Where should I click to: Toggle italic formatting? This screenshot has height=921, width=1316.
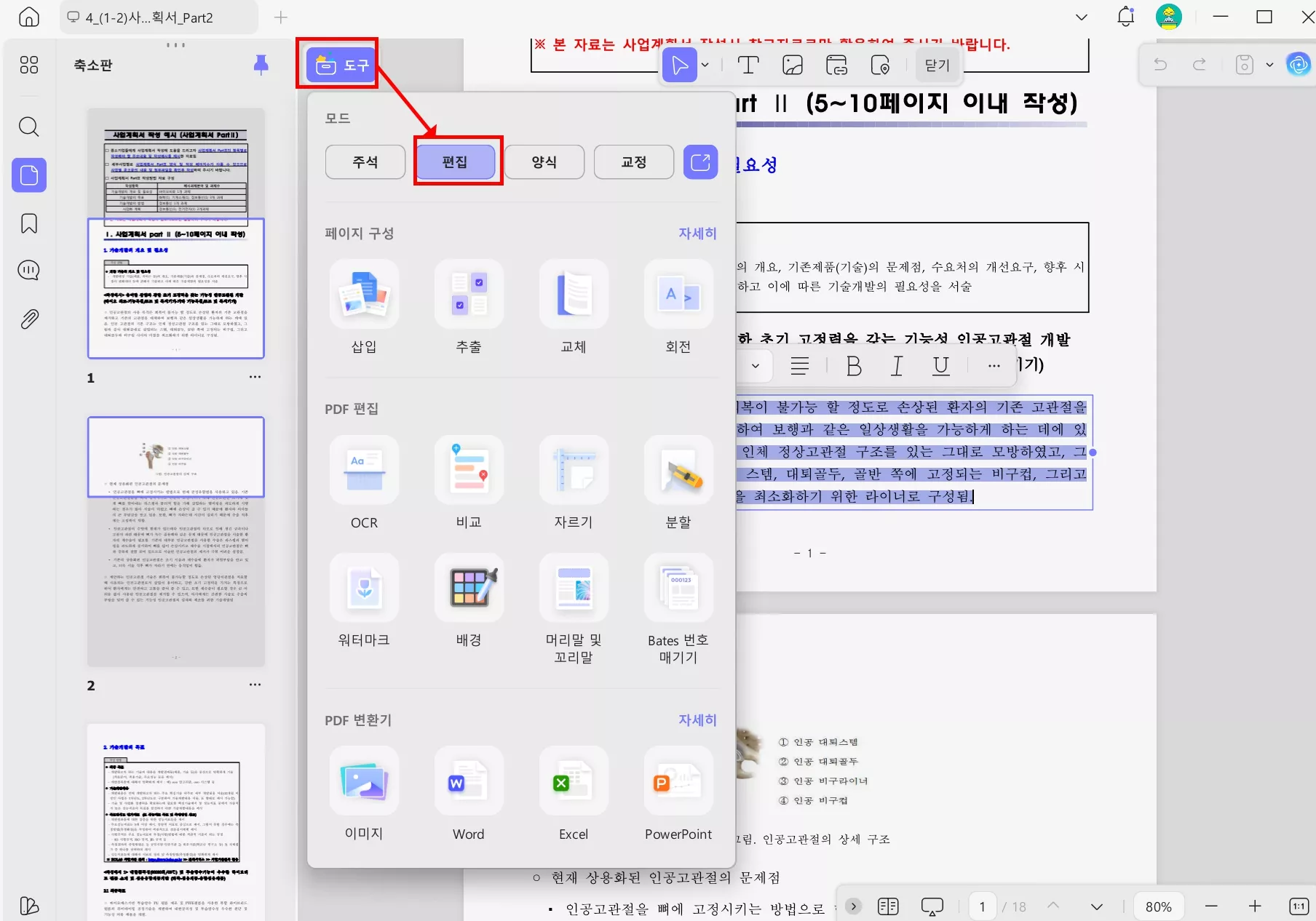click(896, 366)
